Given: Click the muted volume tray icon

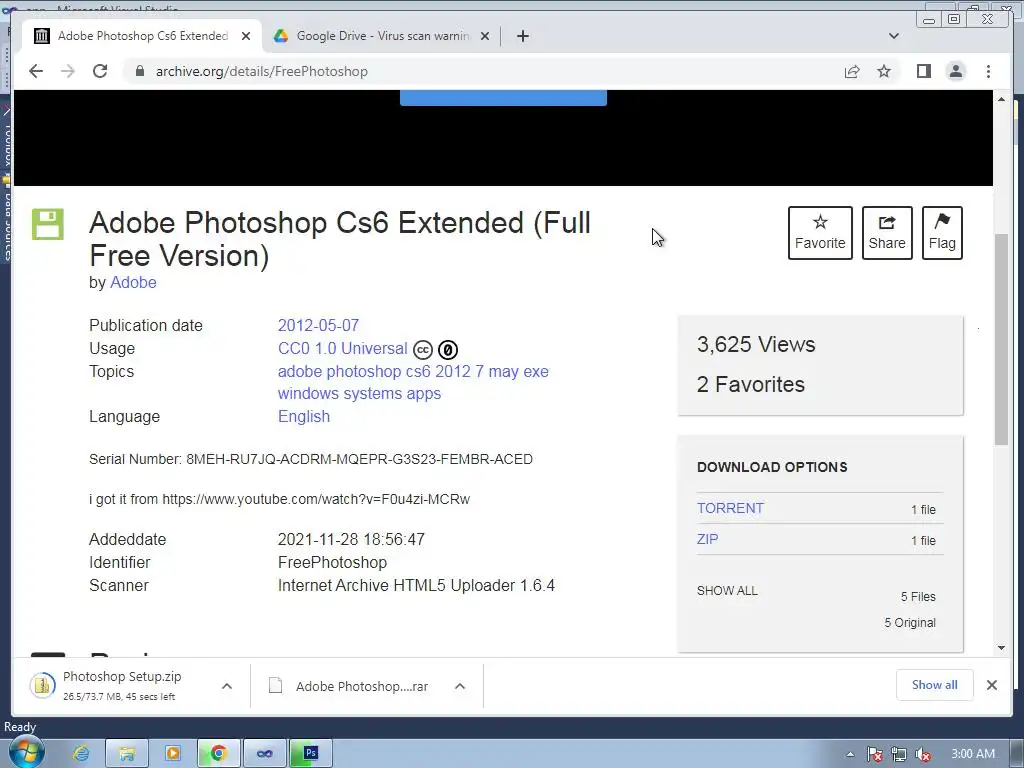Looking at the screenshot, I should click(923, 754).
